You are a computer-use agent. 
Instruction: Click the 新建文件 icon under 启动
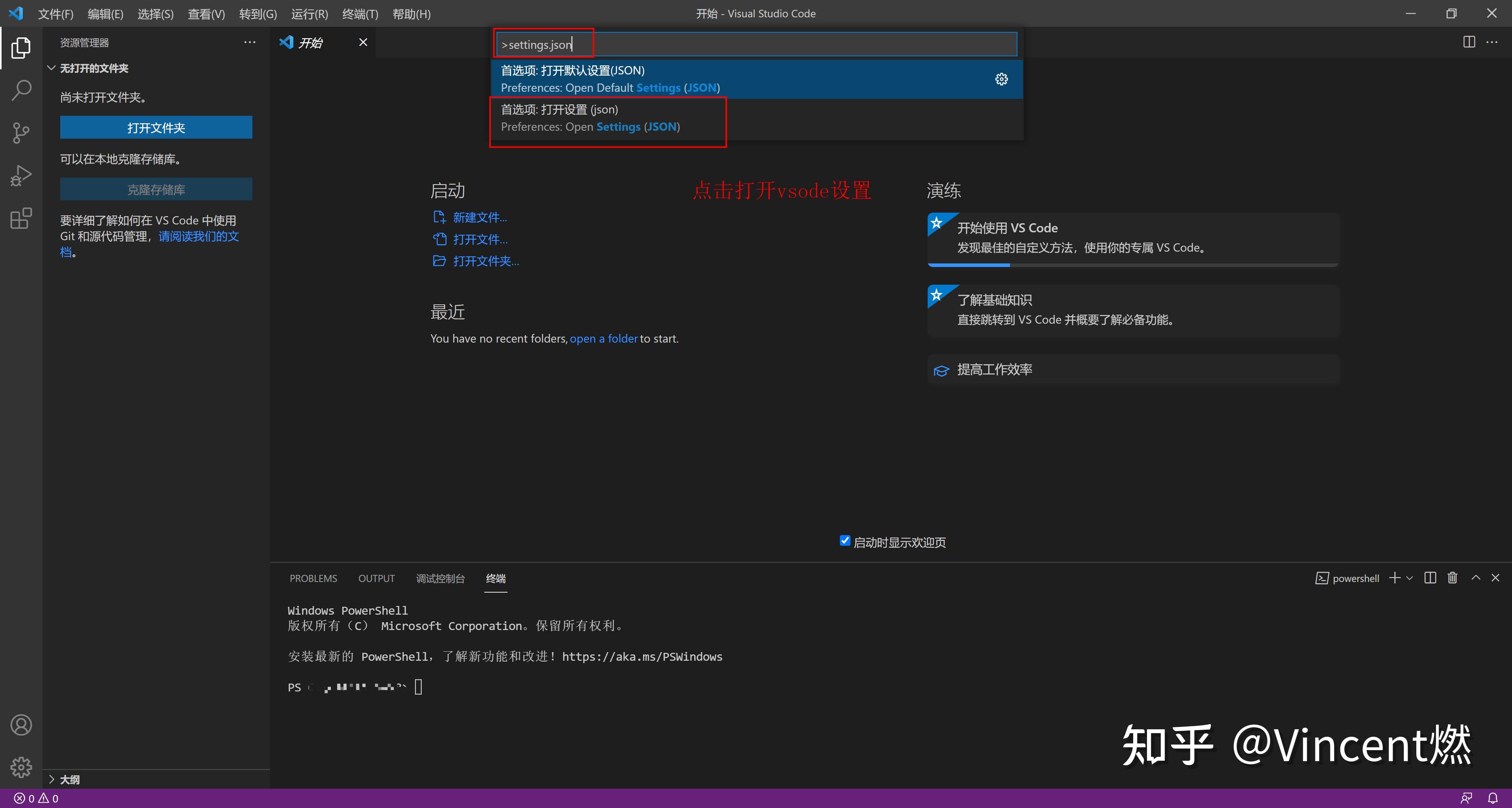(439, 217)
